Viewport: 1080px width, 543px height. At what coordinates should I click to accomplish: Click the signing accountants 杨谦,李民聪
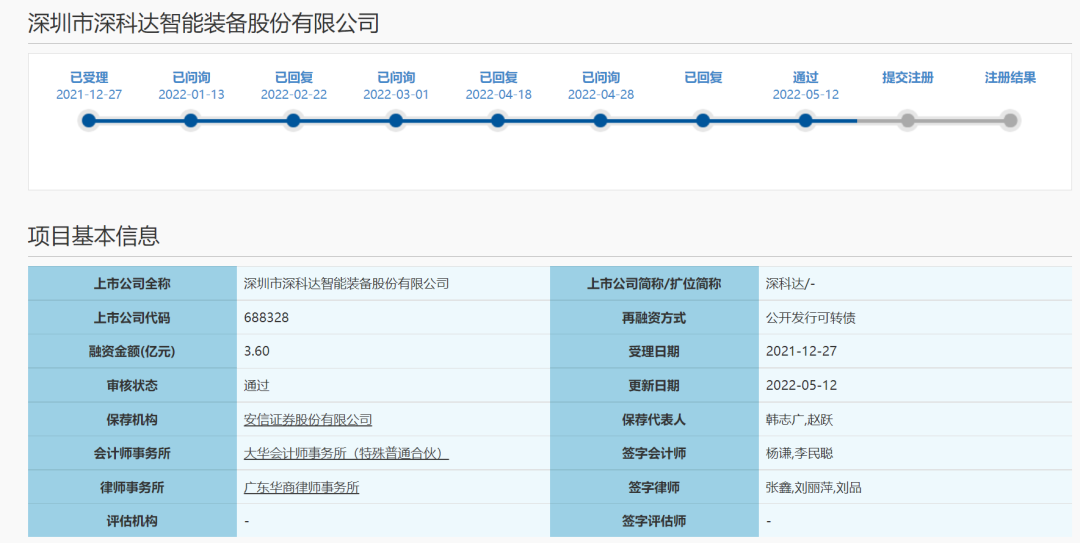coord(800,453)
